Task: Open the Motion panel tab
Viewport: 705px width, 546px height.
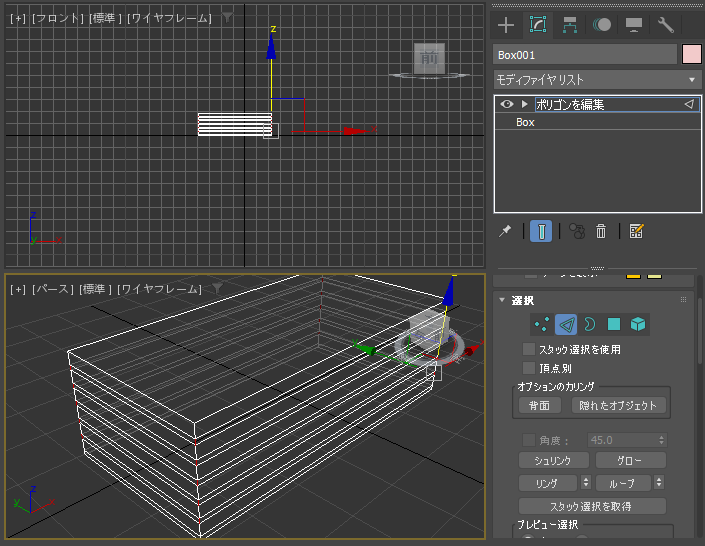Action: pyautogui.click(x=602, y=25)
